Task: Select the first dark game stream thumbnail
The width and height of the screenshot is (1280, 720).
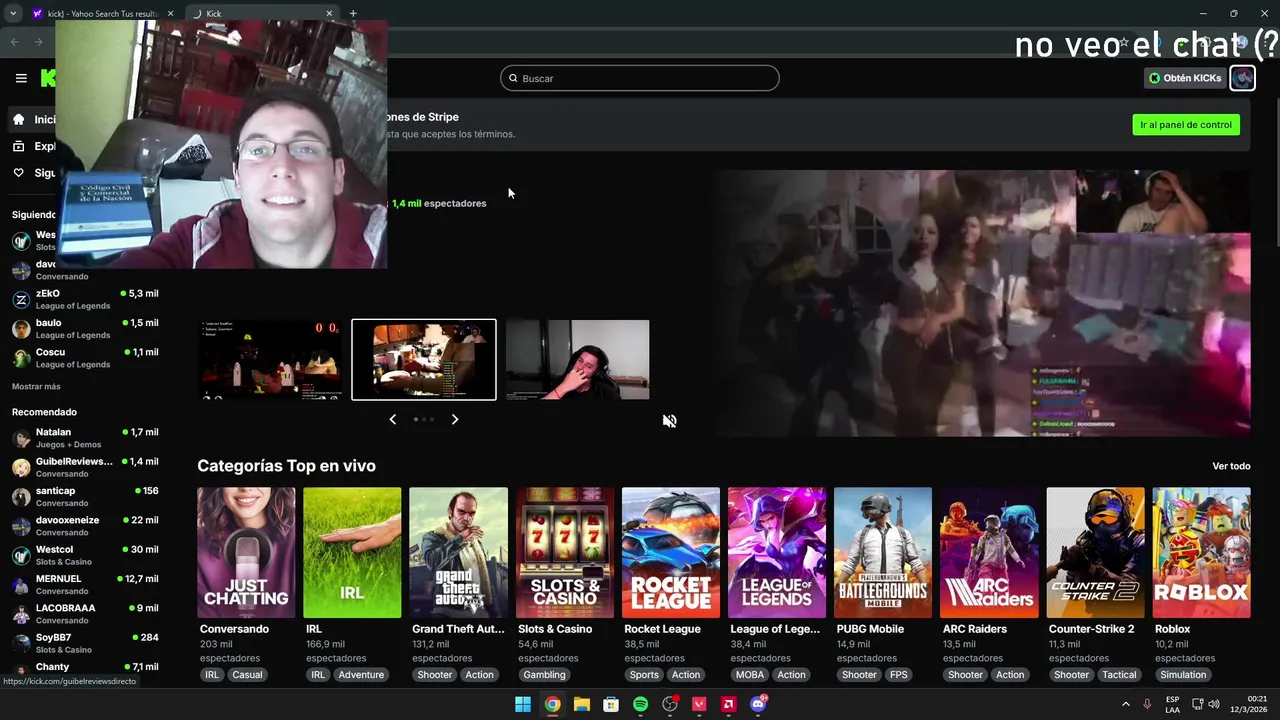Action: click(270, 360)
